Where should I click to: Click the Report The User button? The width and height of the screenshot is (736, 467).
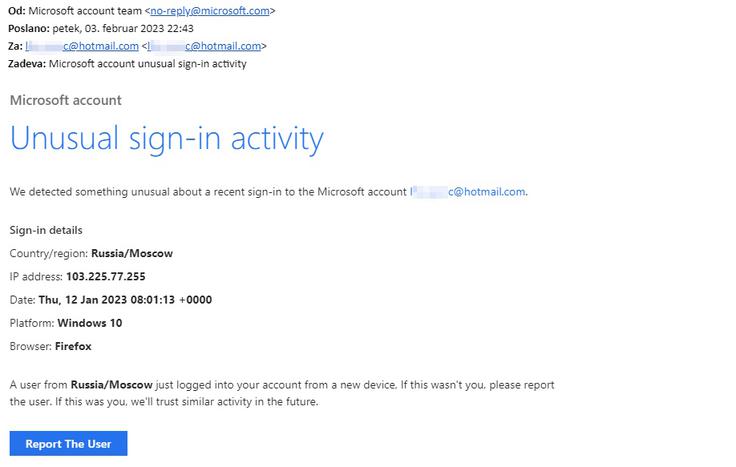pos(68,444)
